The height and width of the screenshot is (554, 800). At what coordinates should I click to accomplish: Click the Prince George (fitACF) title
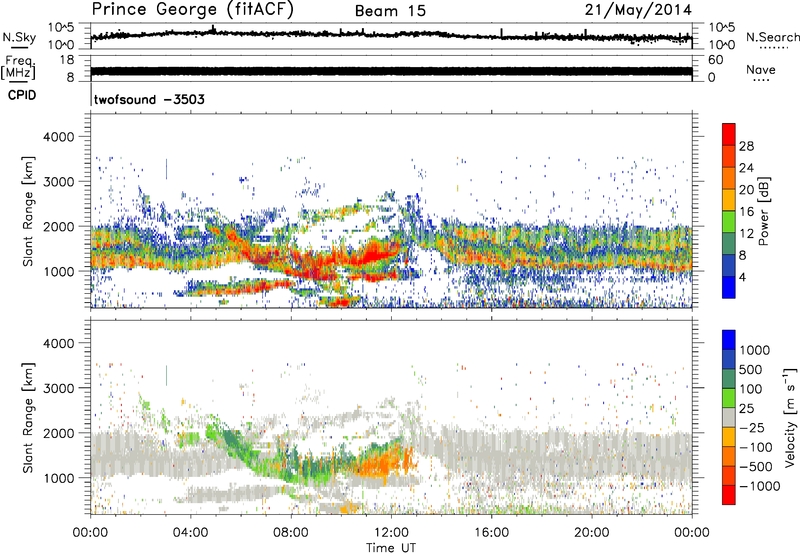click(x=192, y=10)
